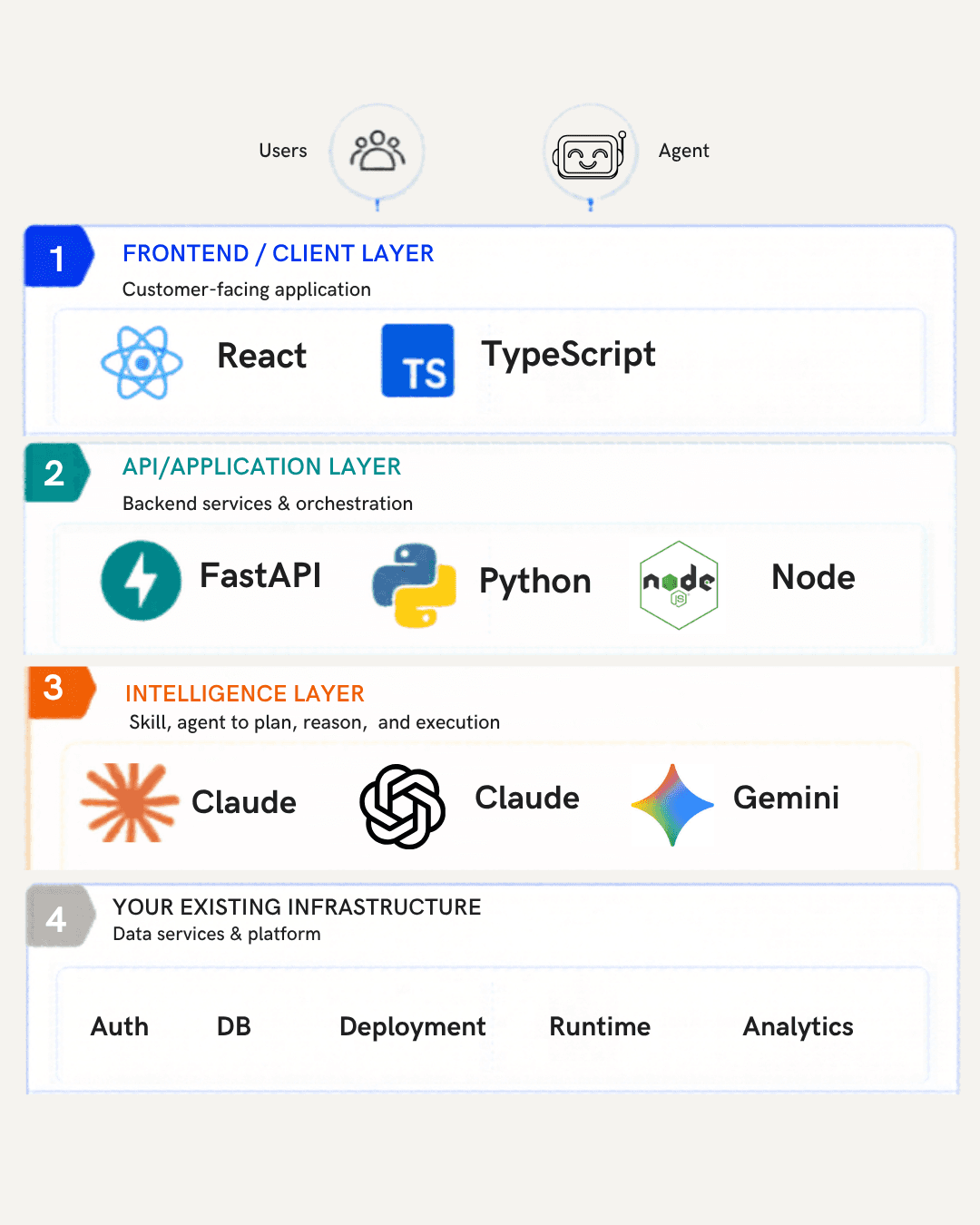The width and height of the screenshot is (980, 1225).
Task: Click the "Deployment" item
Action: coord(413,1027)
